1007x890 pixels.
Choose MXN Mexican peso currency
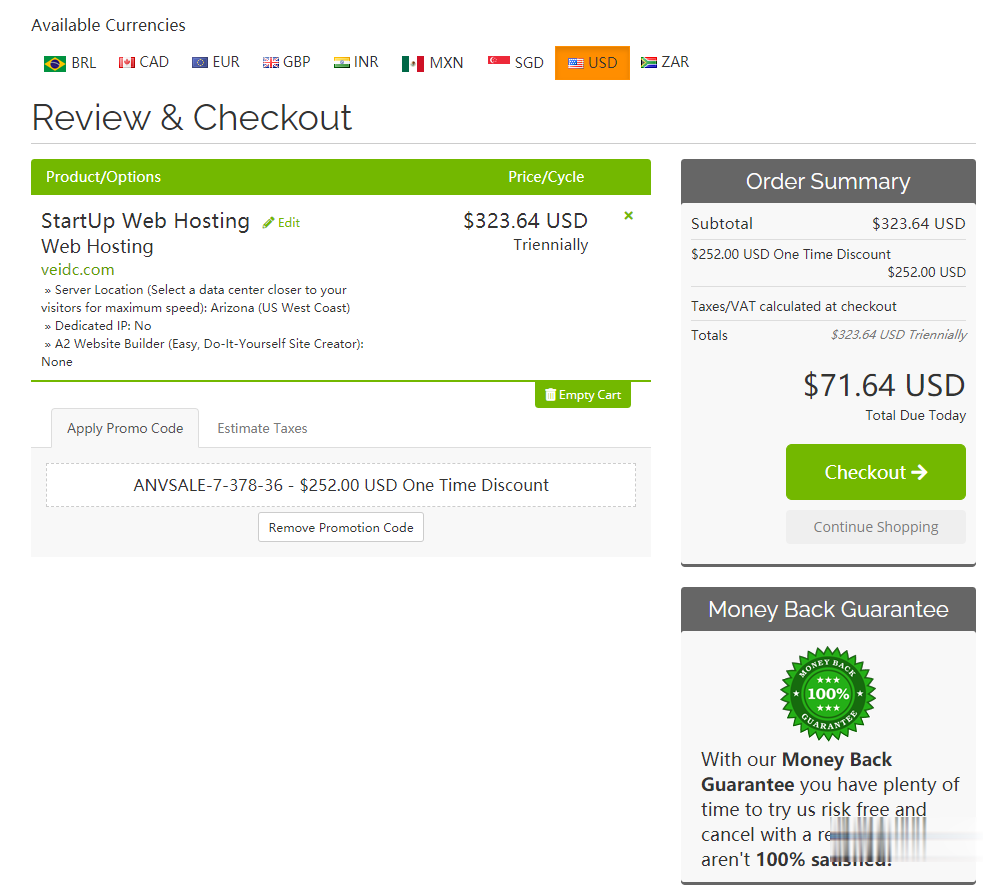[432, 63]
